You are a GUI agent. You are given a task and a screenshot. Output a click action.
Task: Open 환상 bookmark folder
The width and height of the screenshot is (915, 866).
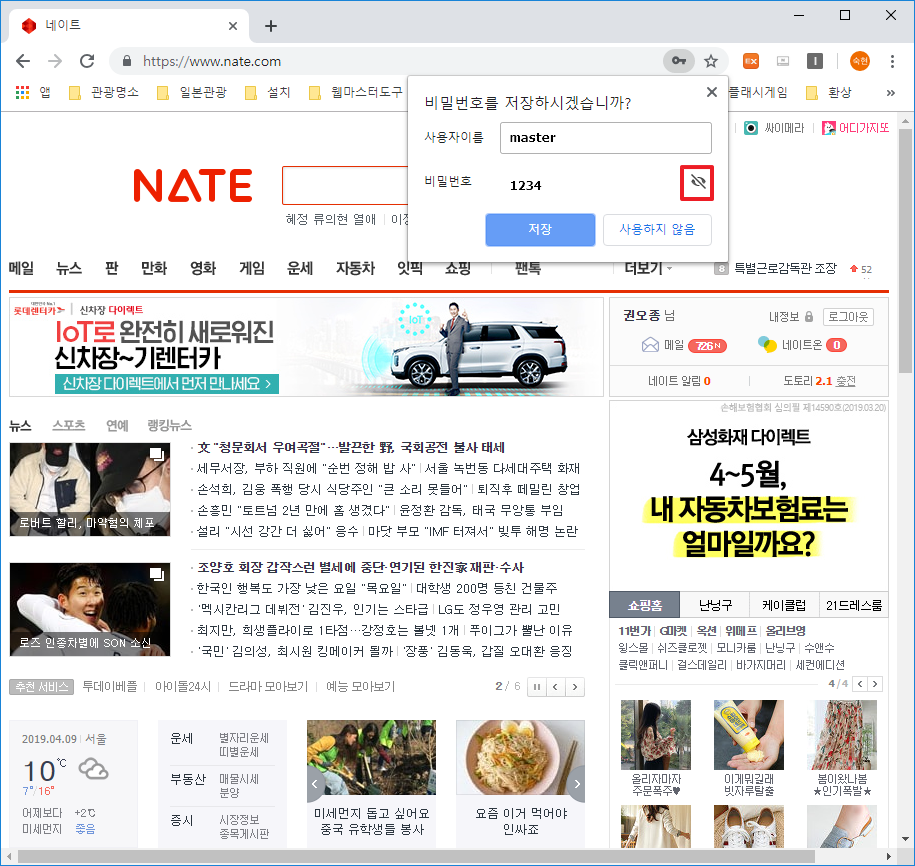(x=829, y=92)
